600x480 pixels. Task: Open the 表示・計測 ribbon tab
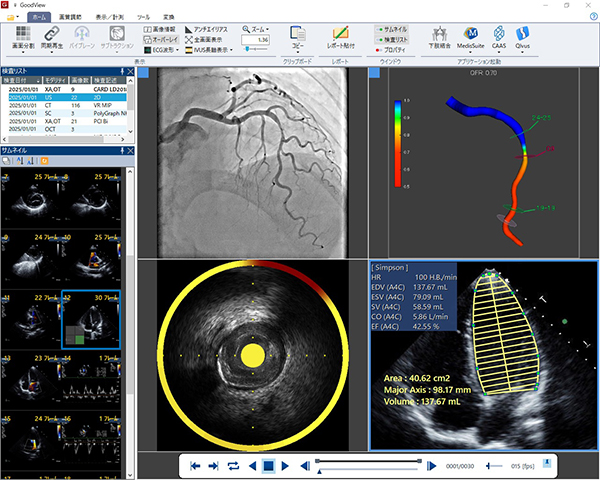(x=111, y=18)
